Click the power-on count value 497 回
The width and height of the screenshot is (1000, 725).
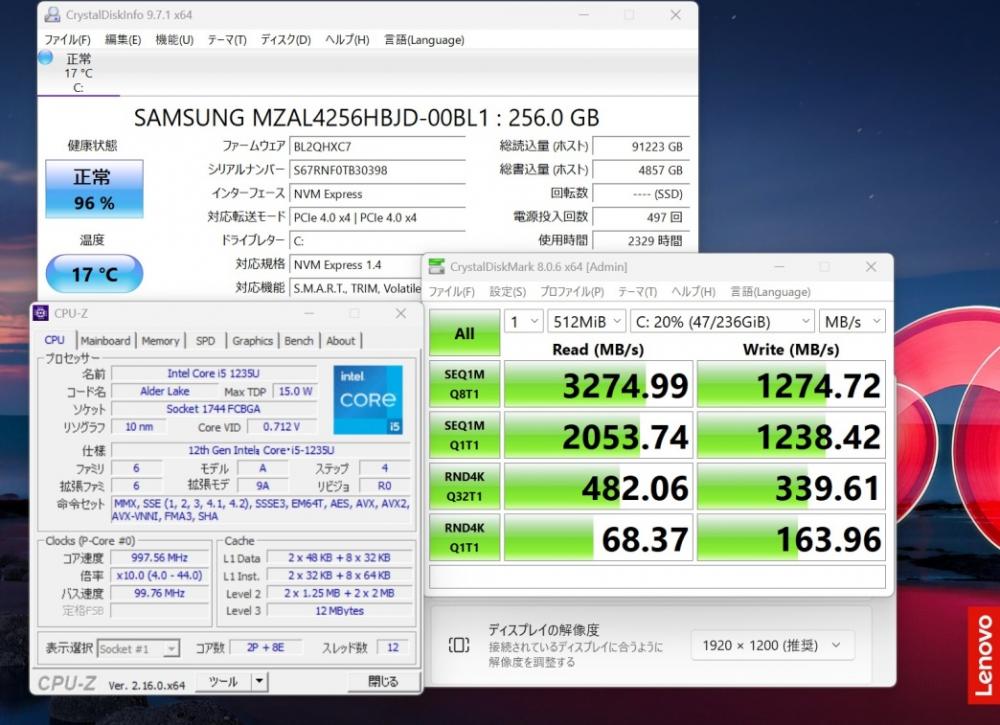pos(640,217)
